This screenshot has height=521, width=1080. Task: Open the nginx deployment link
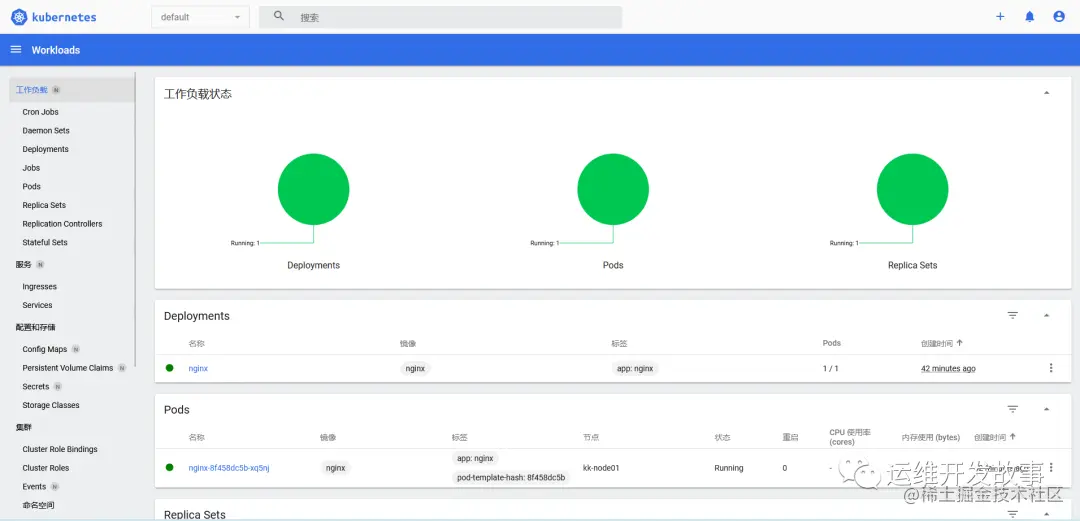tap(198, 368)
